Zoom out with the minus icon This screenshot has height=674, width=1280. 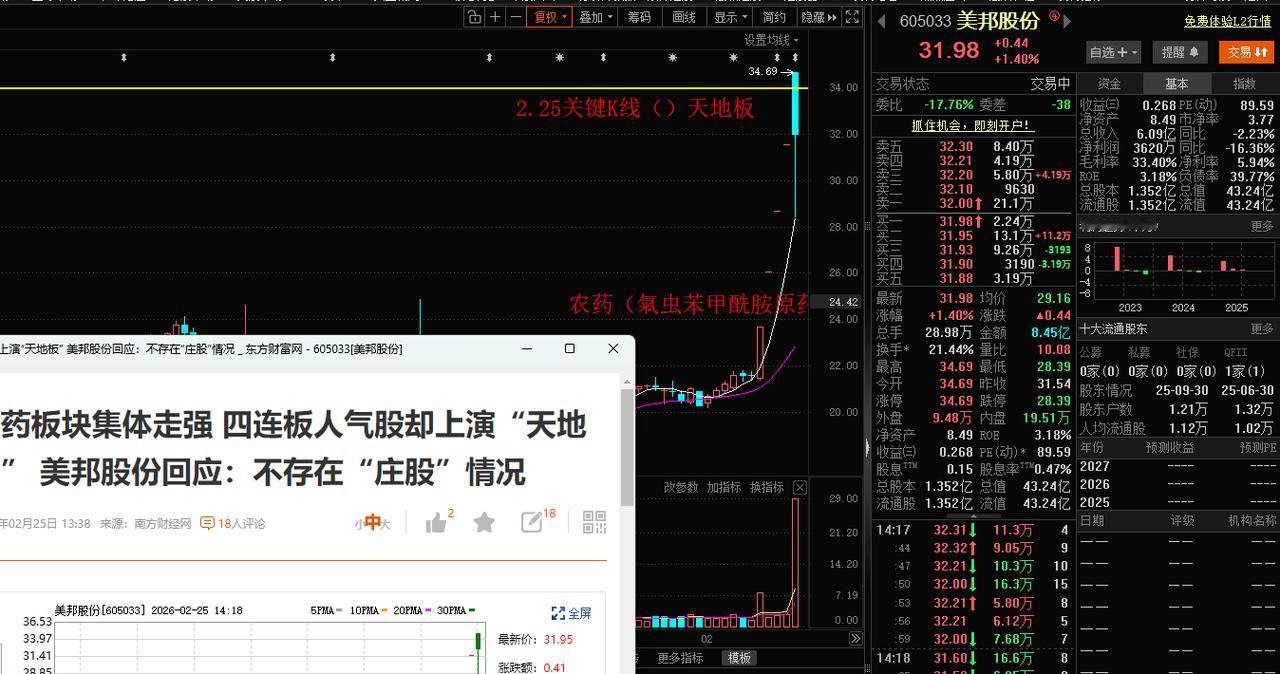point(514,17)
